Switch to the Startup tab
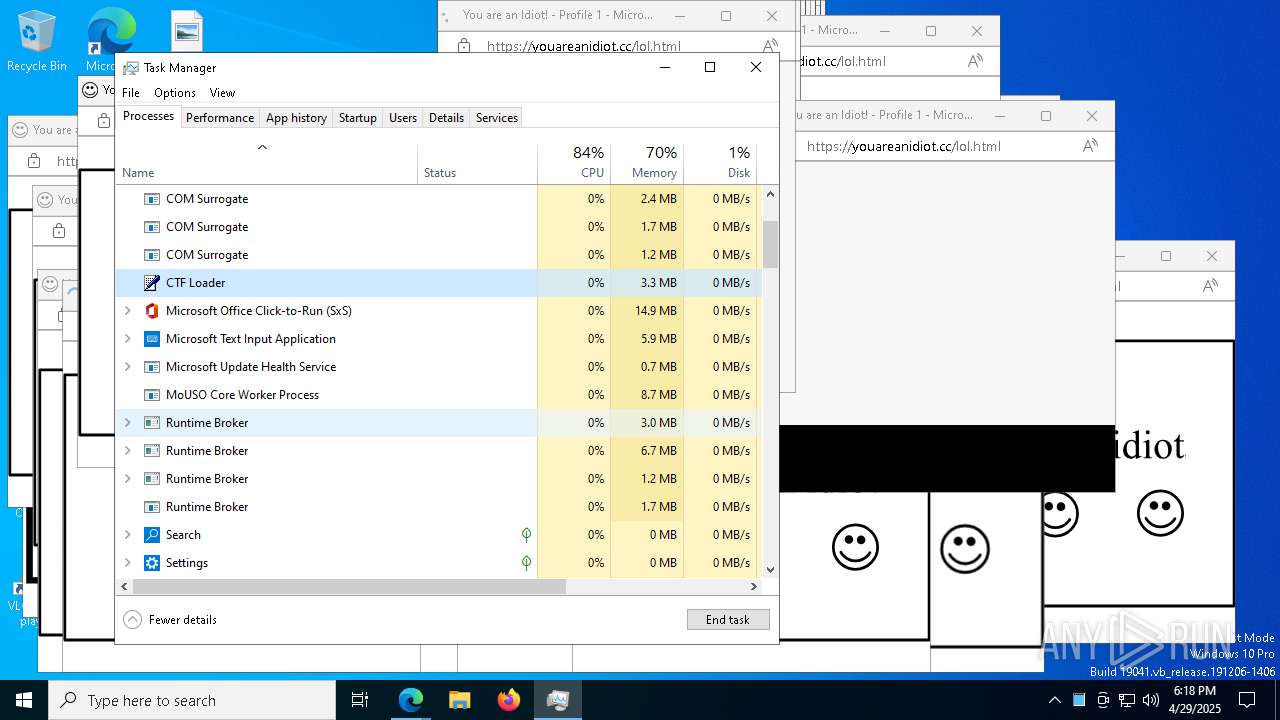1280x720 pixels. coord(357,118)
